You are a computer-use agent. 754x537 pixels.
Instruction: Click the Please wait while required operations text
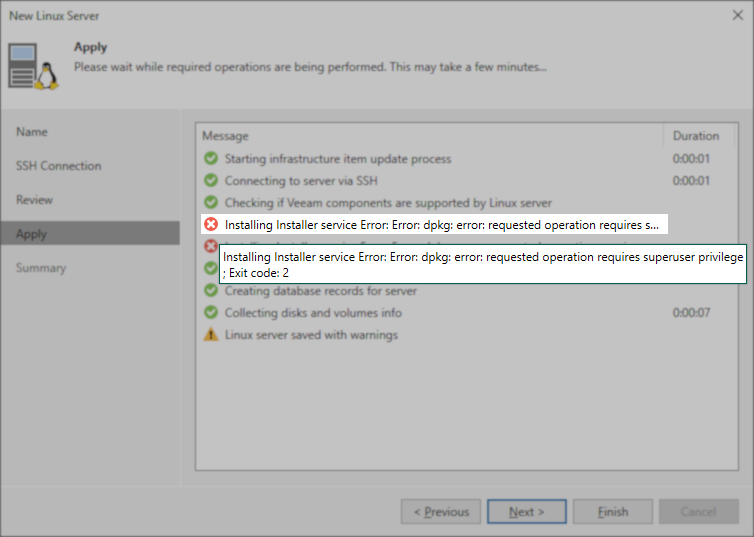pos(310,67)
